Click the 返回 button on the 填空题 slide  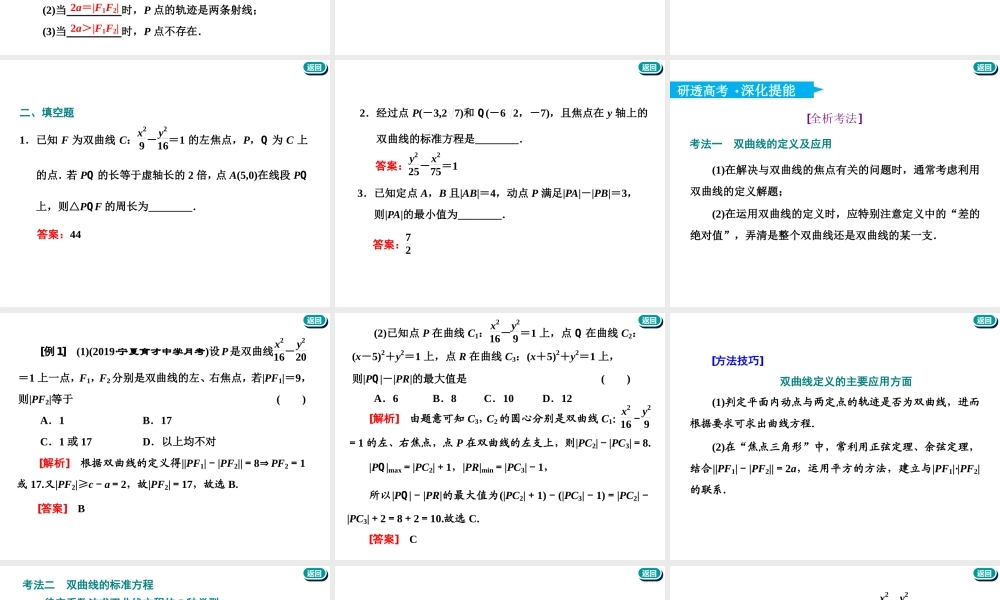(x=315, y=69)
